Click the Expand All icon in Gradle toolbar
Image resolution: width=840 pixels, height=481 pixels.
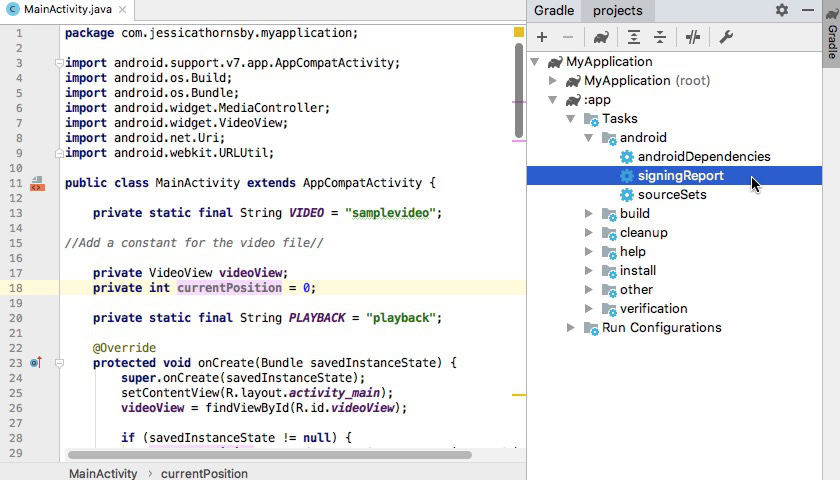pos(634,37)
